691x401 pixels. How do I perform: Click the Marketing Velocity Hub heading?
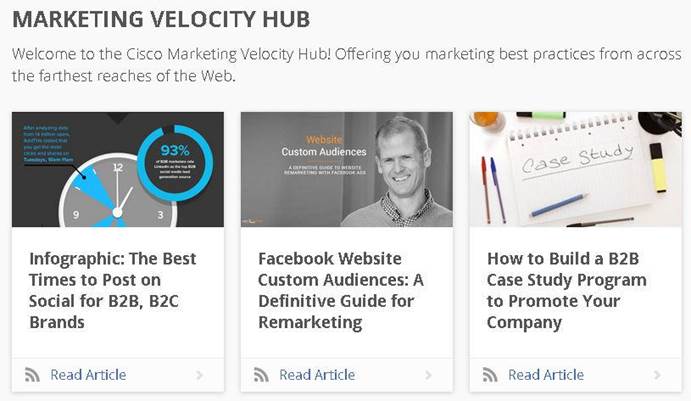click(x=161, y=19)
